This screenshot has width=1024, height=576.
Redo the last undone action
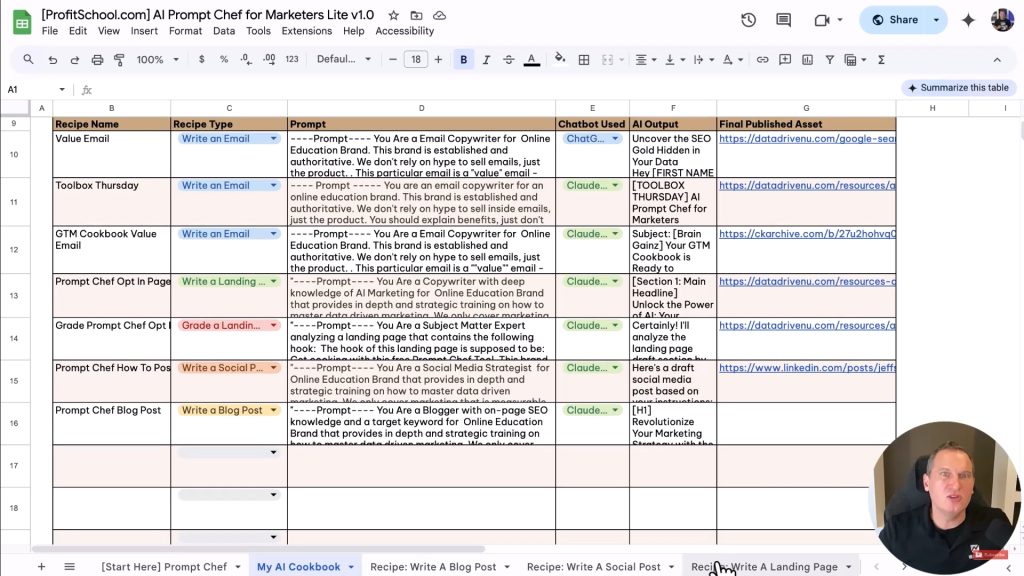(74, 59)
